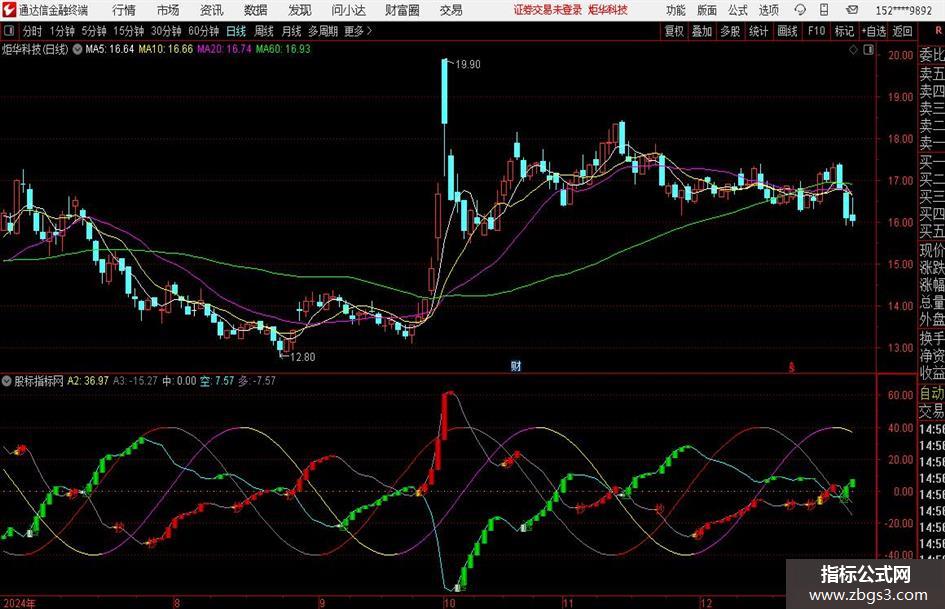Switch to the 5分钟 period tab
The image size is (945, 609).
(x=94, y=31)
